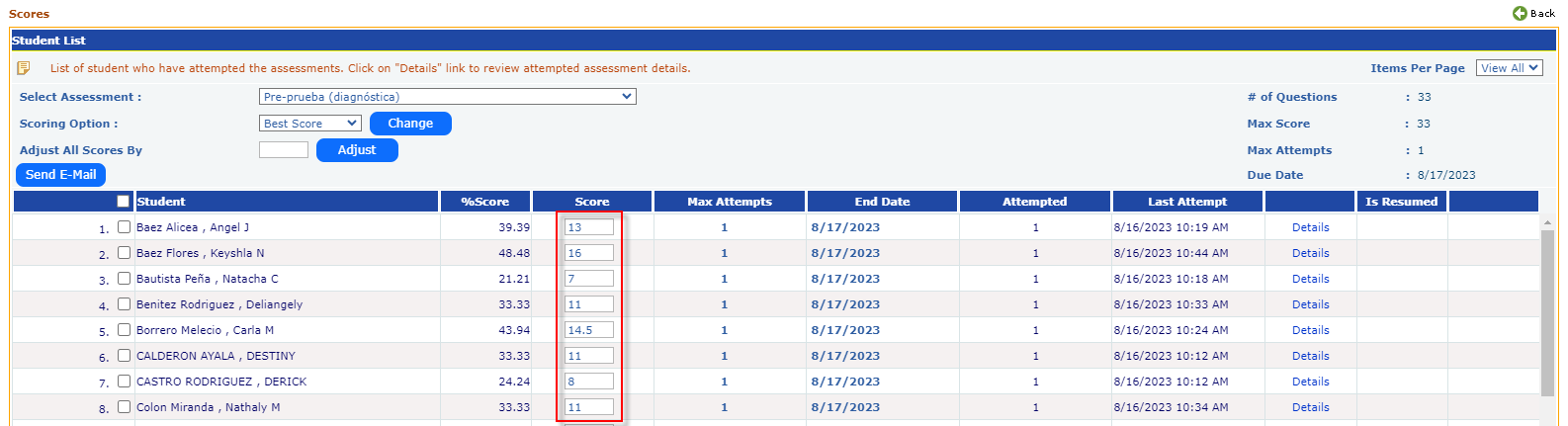Toggle the select-all checkbox in the Student header
Viewport: 1568px width, 426px height.
124,202
